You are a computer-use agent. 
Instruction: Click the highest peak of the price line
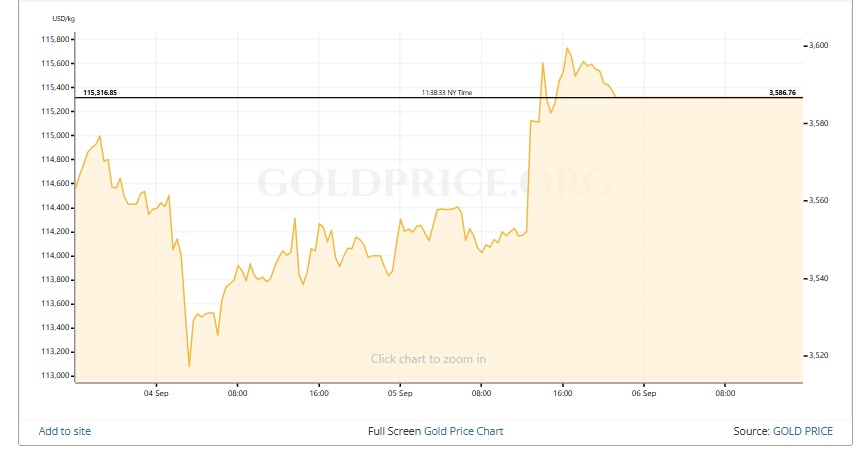click(x=567, y=48)
